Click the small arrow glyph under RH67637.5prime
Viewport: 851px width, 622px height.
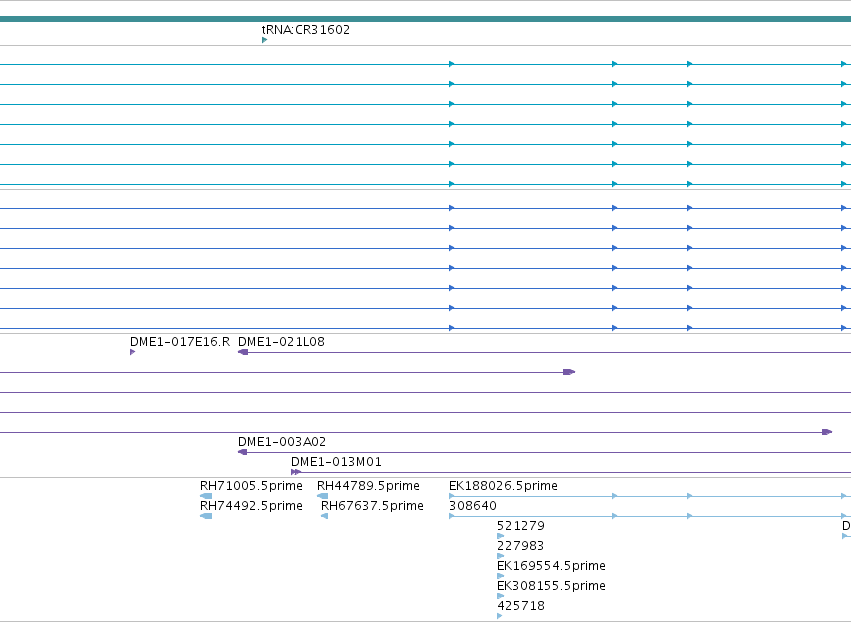325,516
